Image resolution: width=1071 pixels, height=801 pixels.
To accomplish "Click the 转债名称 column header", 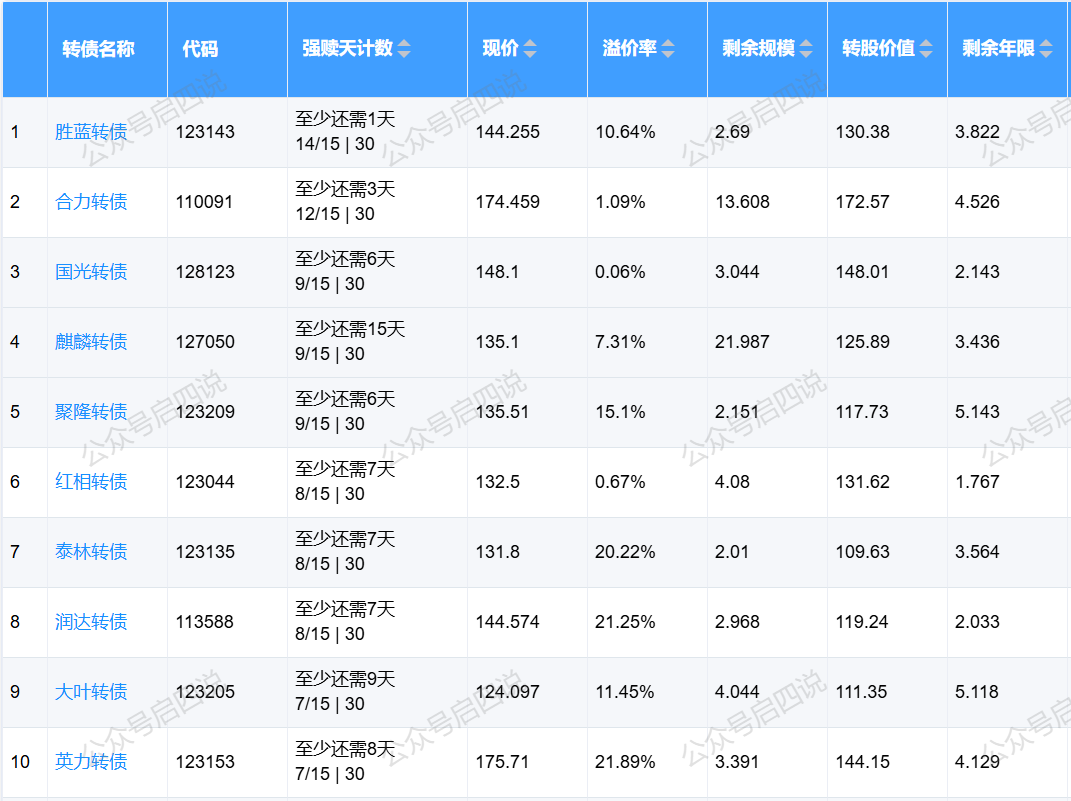I will pos(98,49).
